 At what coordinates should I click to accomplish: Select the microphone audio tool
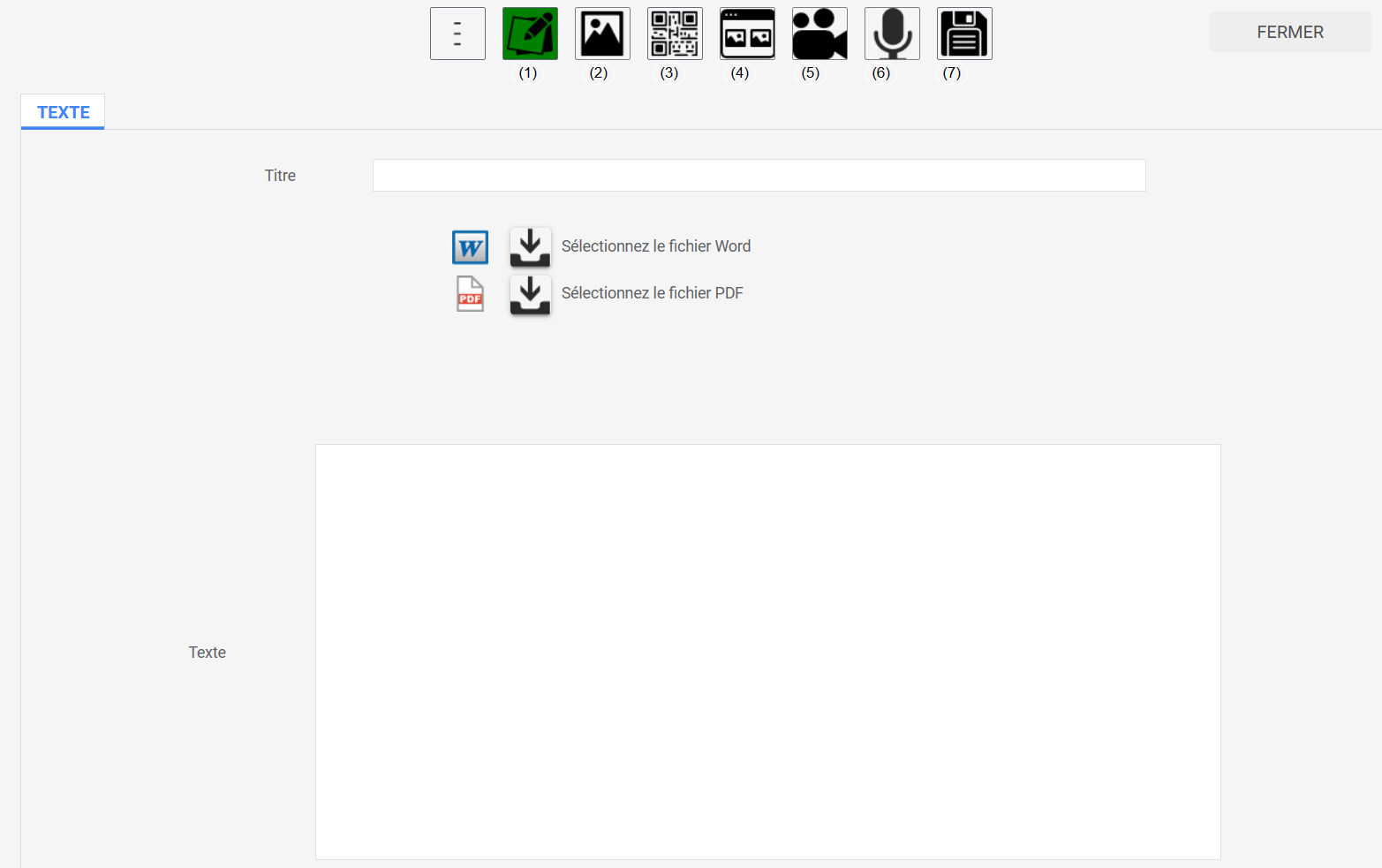[892, 34]
